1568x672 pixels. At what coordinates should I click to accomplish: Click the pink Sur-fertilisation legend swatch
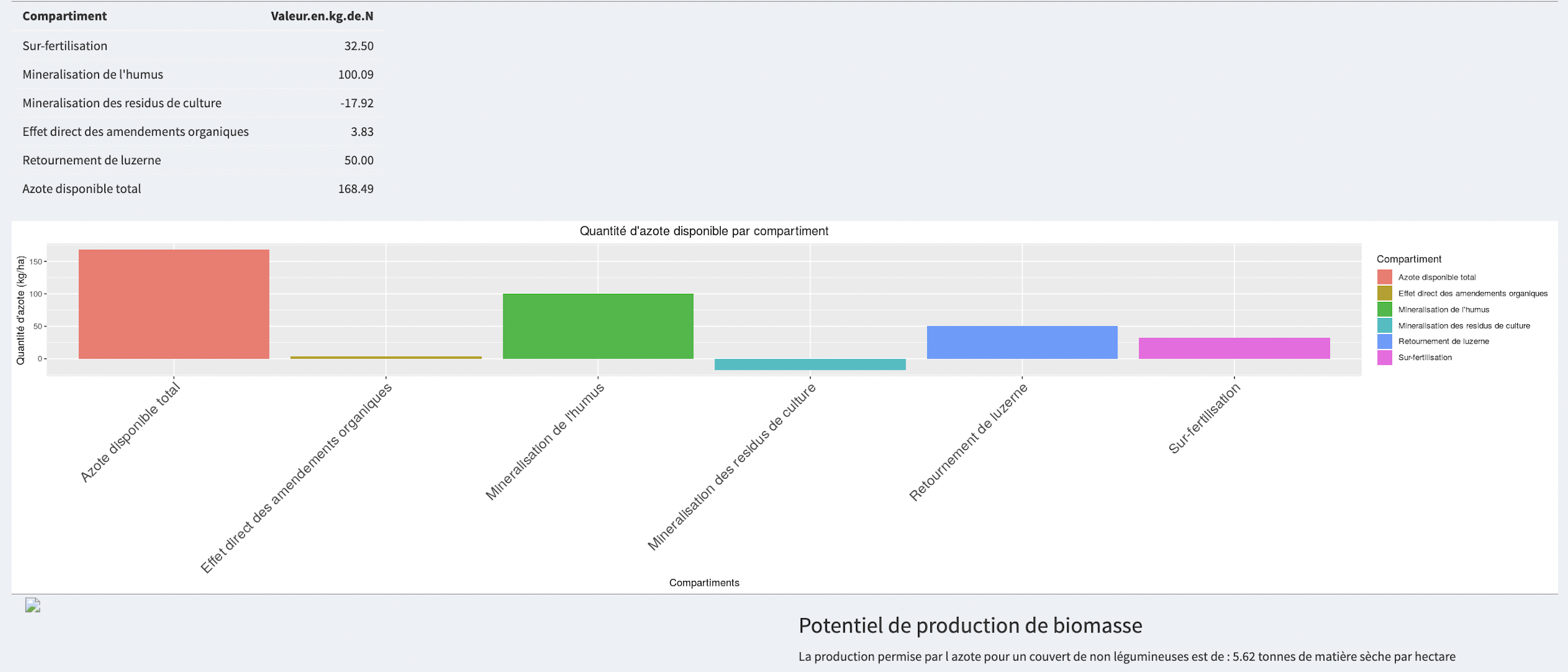1385,358
